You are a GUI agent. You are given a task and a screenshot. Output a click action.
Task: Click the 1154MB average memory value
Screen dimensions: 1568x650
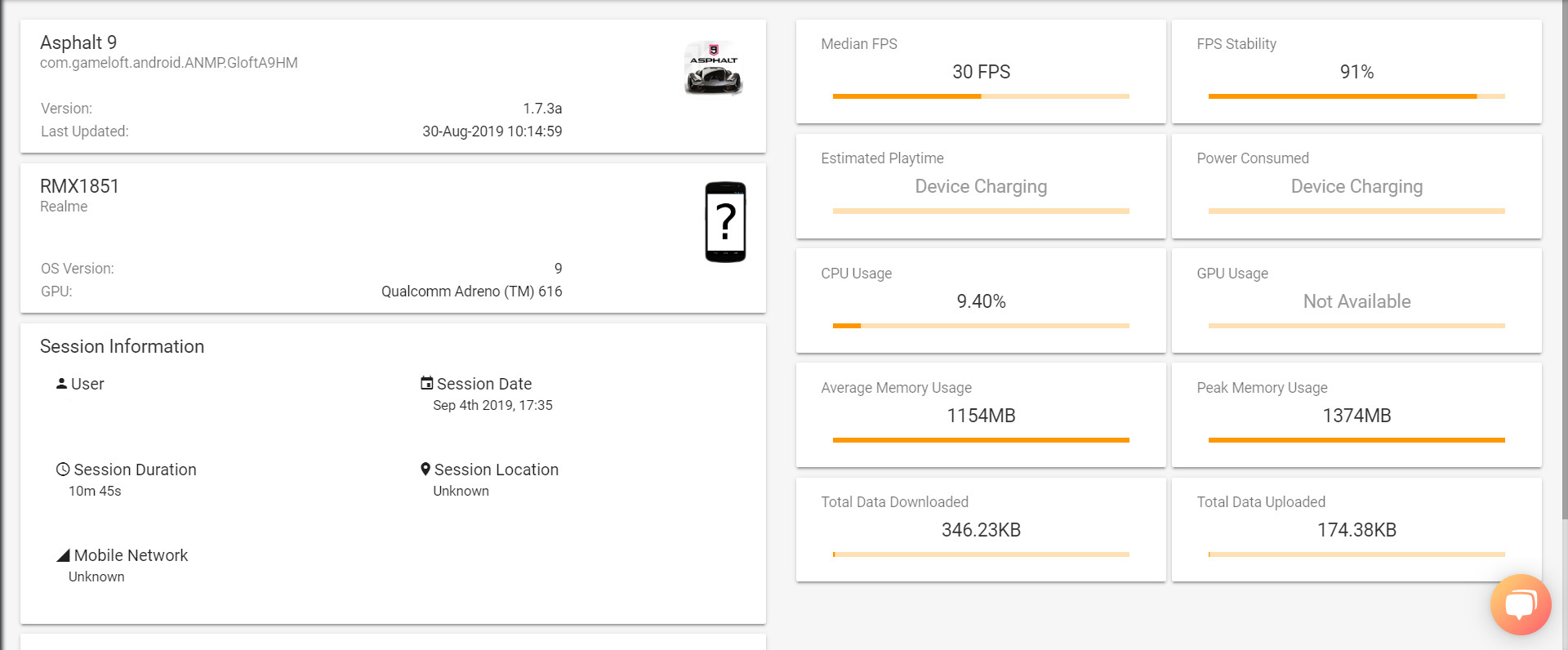(x=981, y=416)
